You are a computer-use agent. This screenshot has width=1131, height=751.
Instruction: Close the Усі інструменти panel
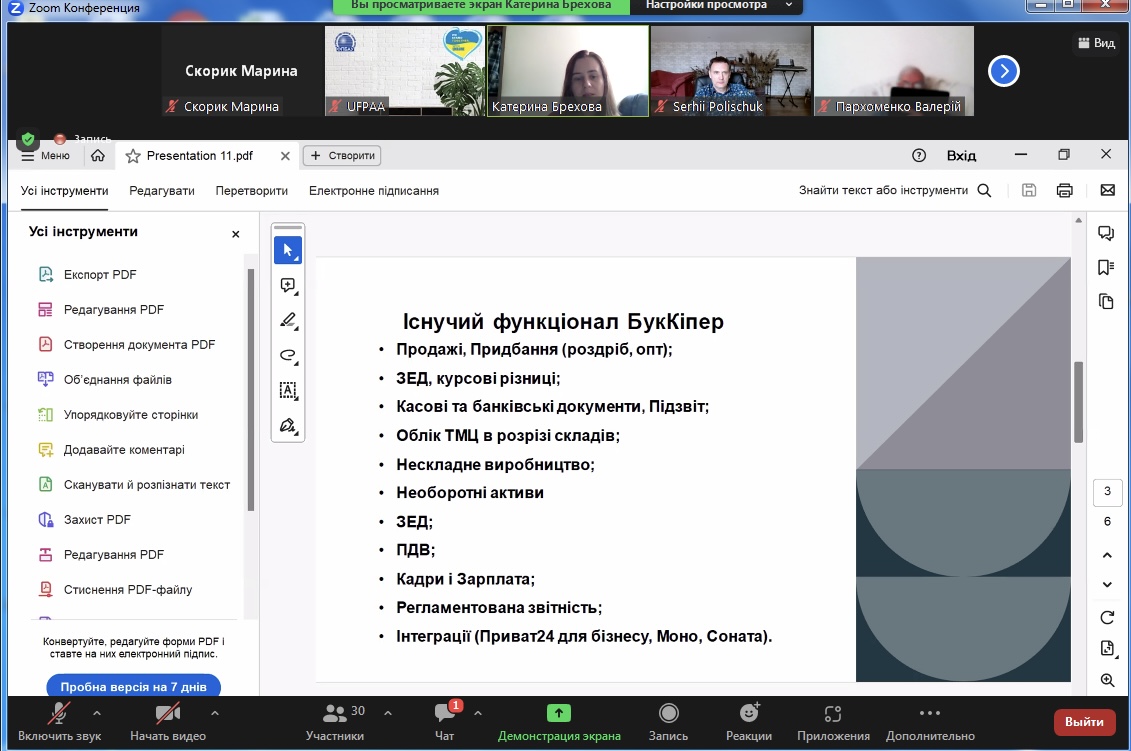(x=235, y=234)
